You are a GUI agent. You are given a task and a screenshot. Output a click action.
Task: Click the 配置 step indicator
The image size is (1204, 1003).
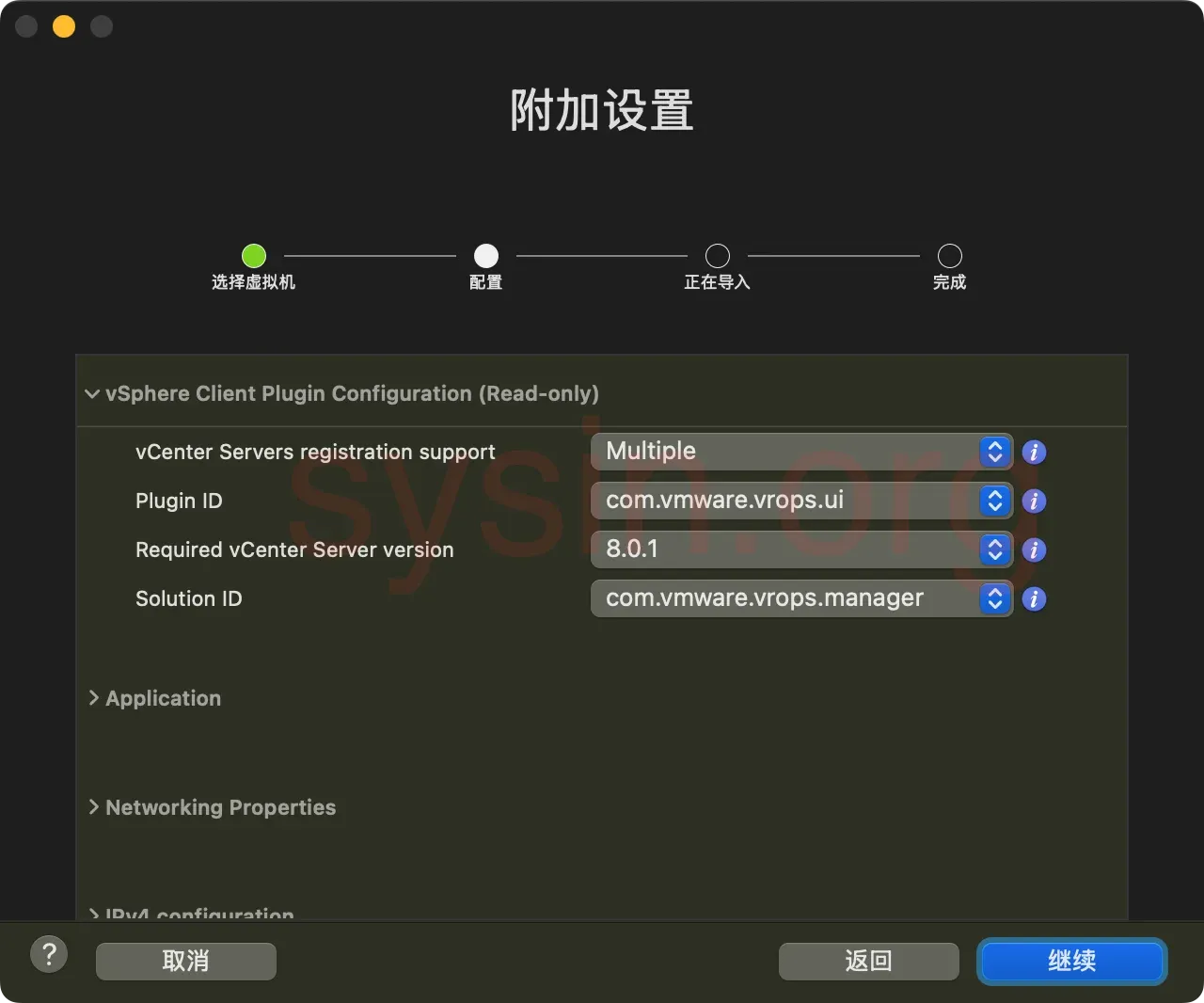tap(486, 256)
